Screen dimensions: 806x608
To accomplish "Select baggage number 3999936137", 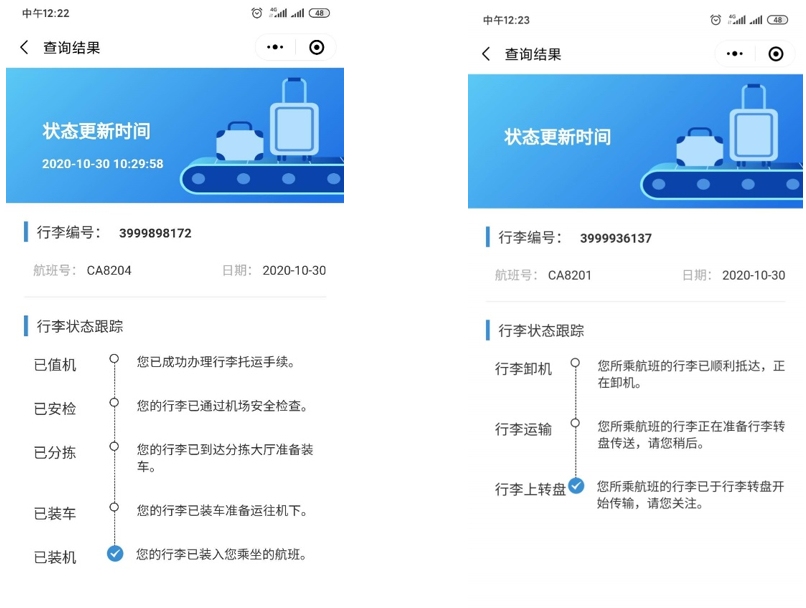I will 616,238.
